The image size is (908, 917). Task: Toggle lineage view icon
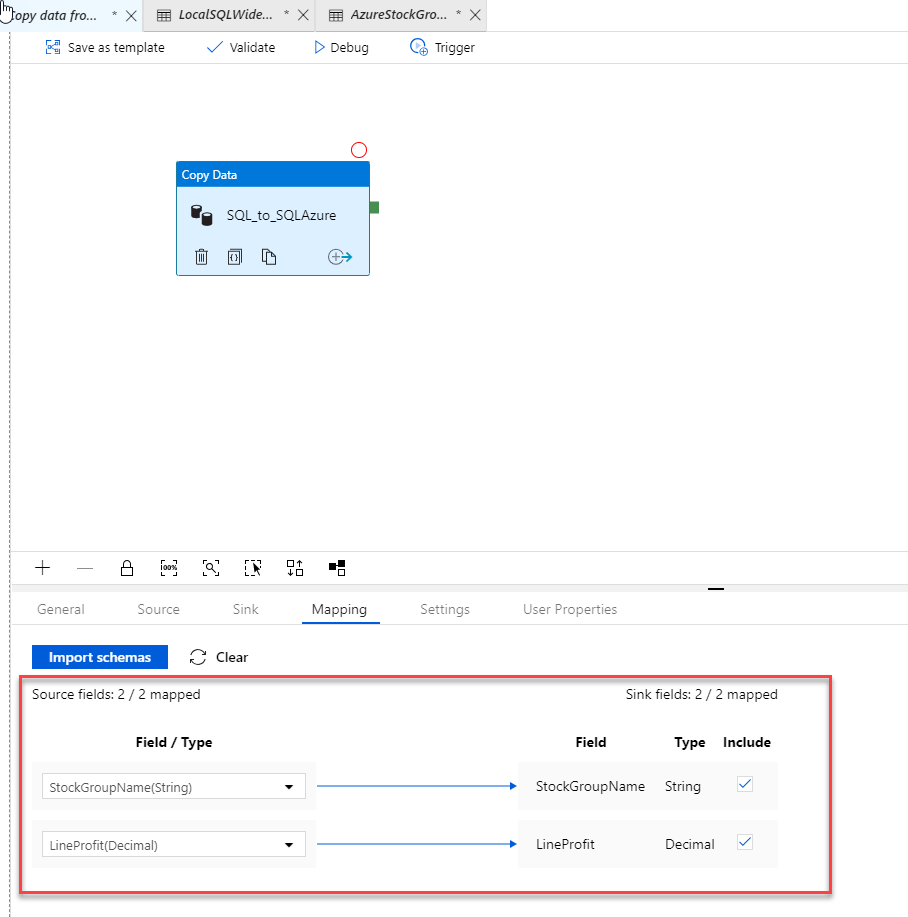pyautogui.click(x=337, y=568)
